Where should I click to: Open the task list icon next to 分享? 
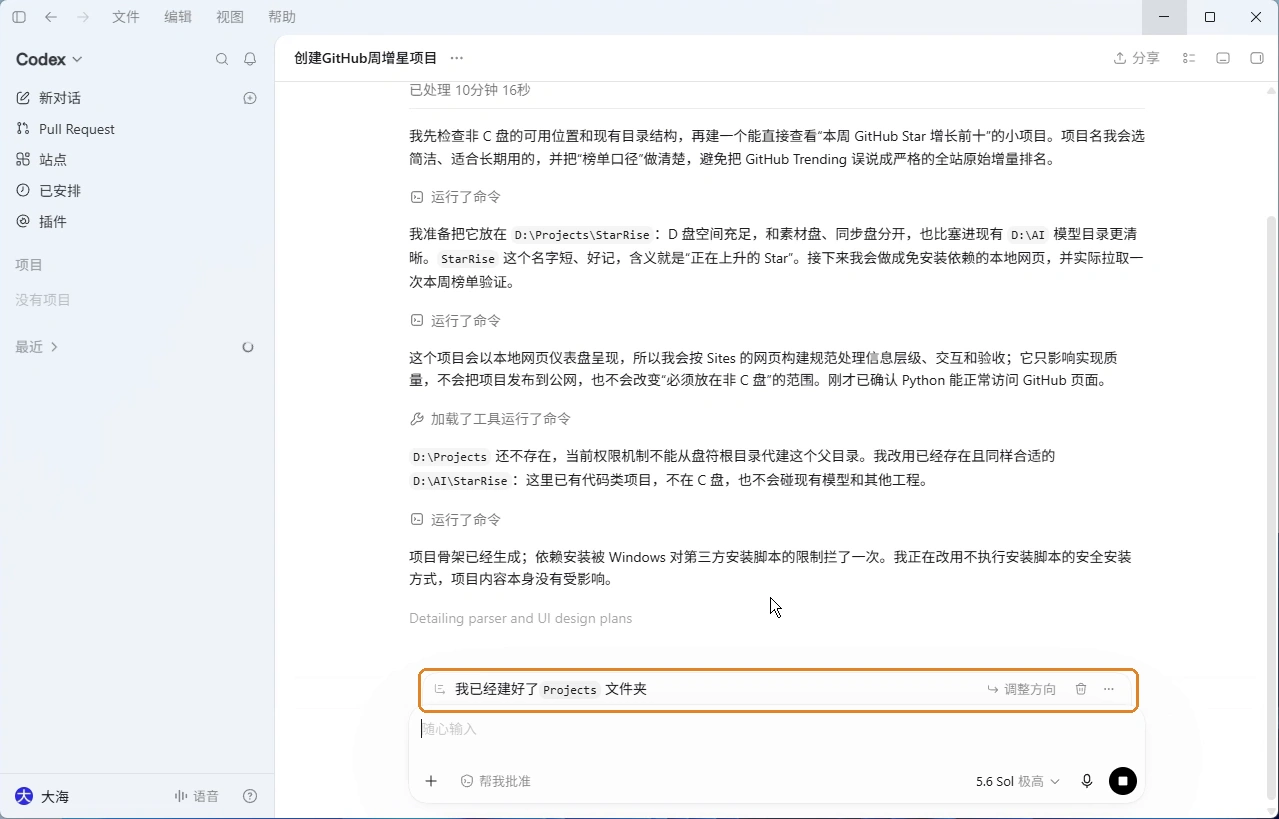tap(1189, 58)
